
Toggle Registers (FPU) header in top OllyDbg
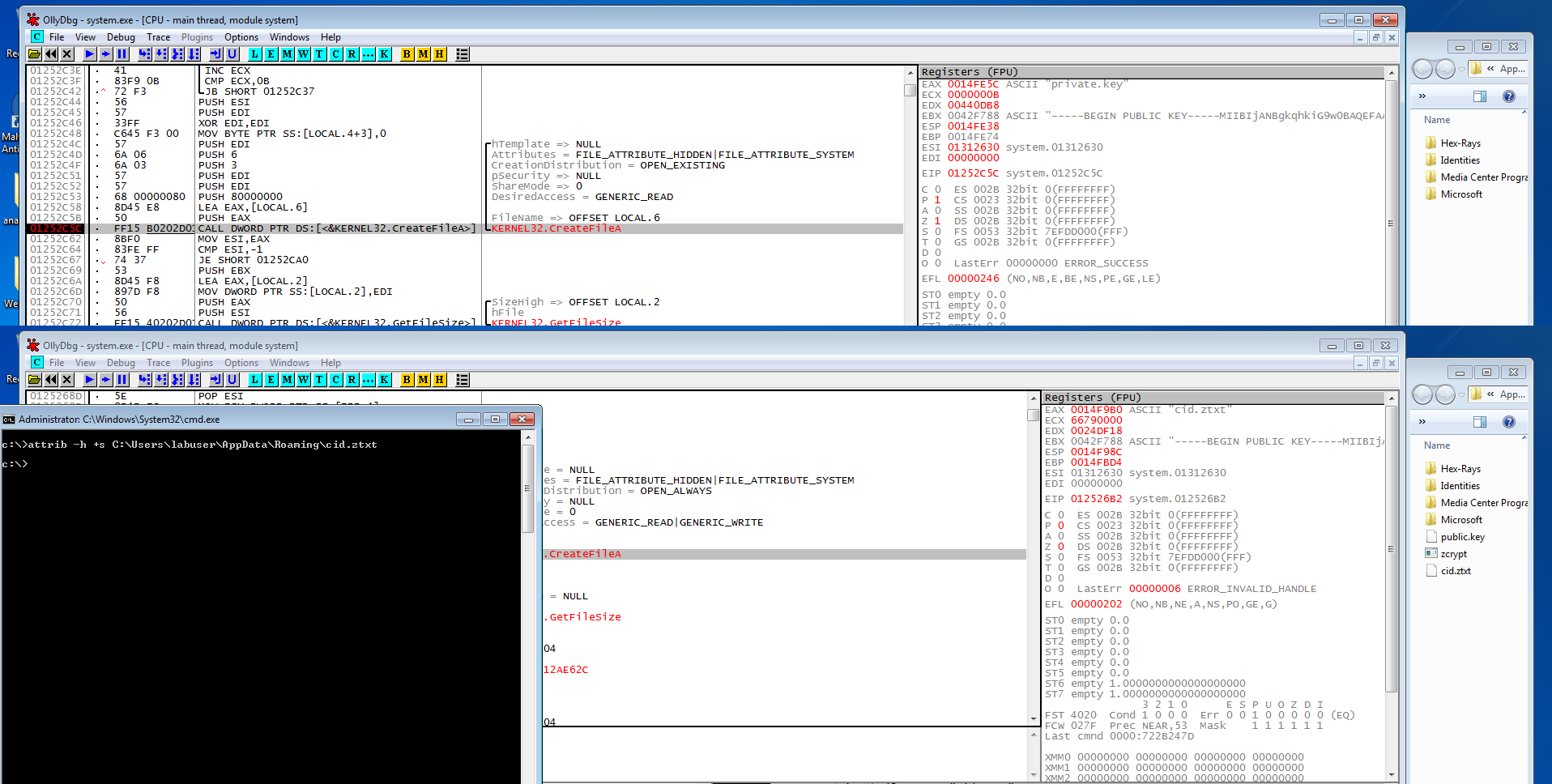pyautogui.click(x=969, y=72)
